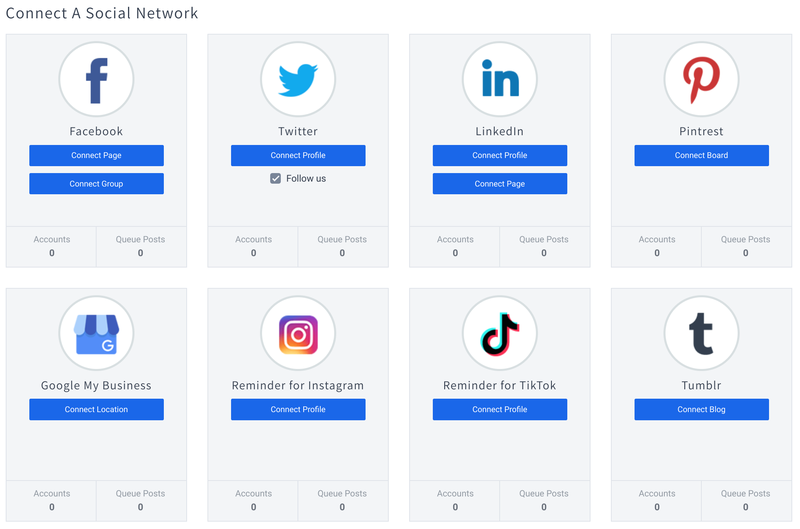Connect a Twitter profile
Viewport: 800px width, 529px height.
[x=298, y=156]
